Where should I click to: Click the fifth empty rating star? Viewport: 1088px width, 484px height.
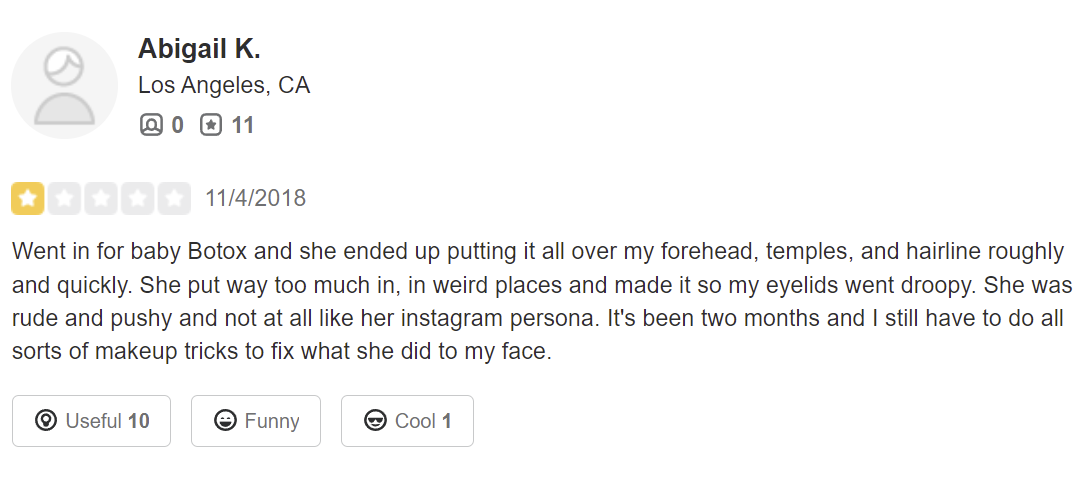pos(174,199)
